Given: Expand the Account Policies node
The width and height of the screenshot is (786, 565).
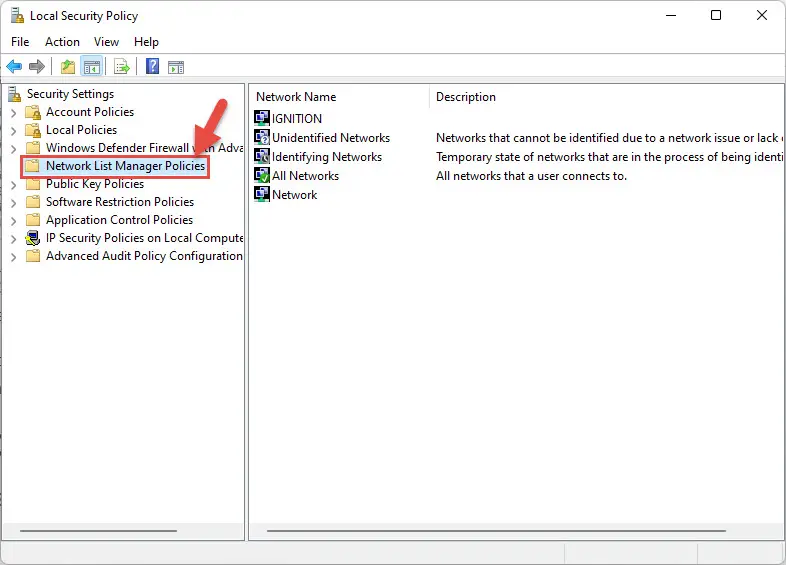Looking at the screenshot, I should point(14,113).
